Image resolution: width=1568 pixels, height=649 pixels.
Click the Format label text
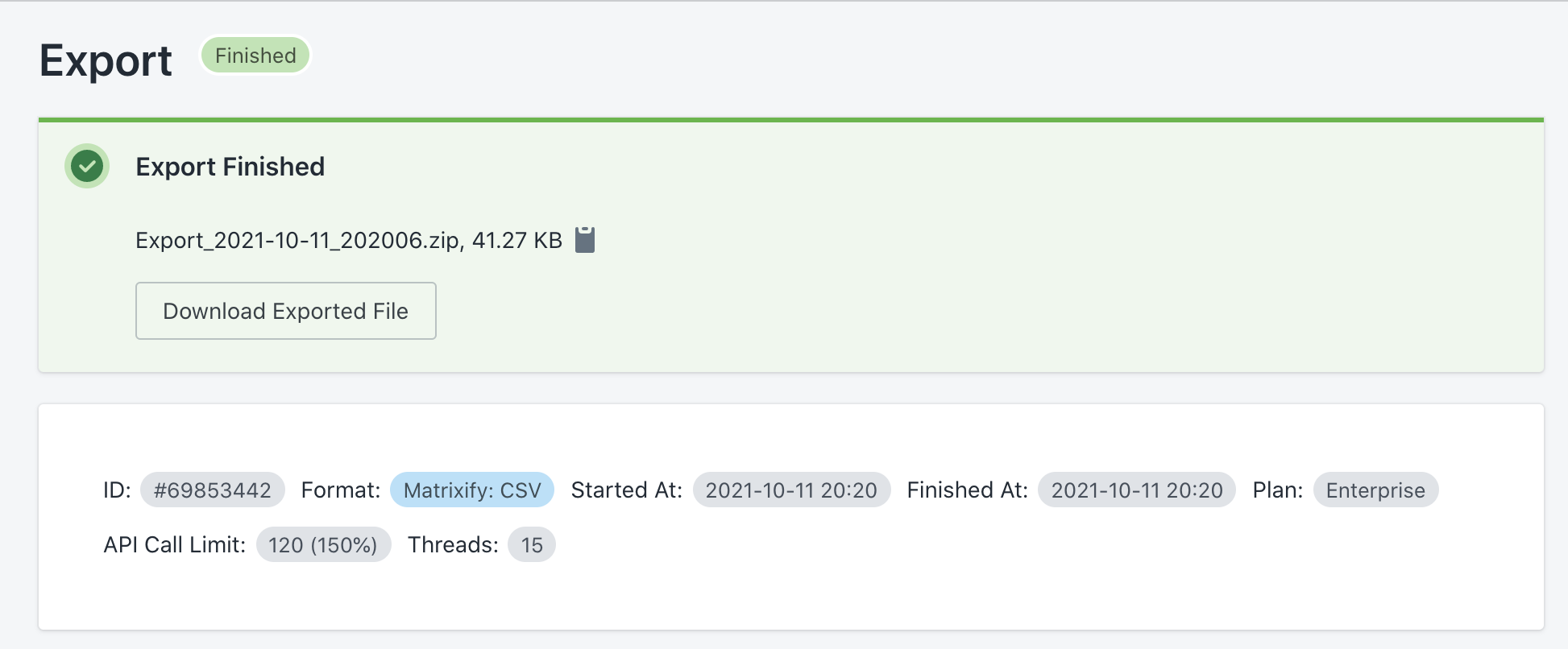(341, 490)
